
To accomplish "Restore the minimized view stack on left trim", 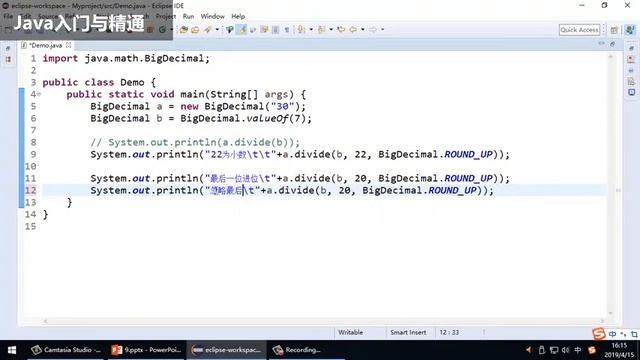I will coord(9,49).
